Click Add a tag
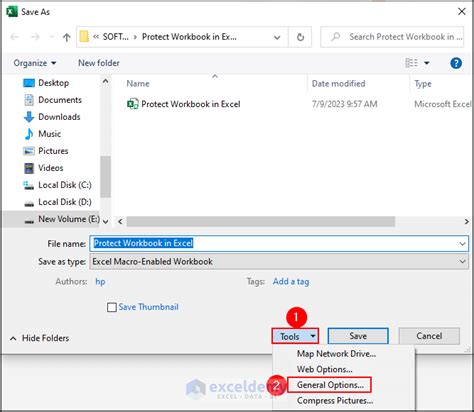This screenshot has height=412, width=474. [x=291, y=282]
